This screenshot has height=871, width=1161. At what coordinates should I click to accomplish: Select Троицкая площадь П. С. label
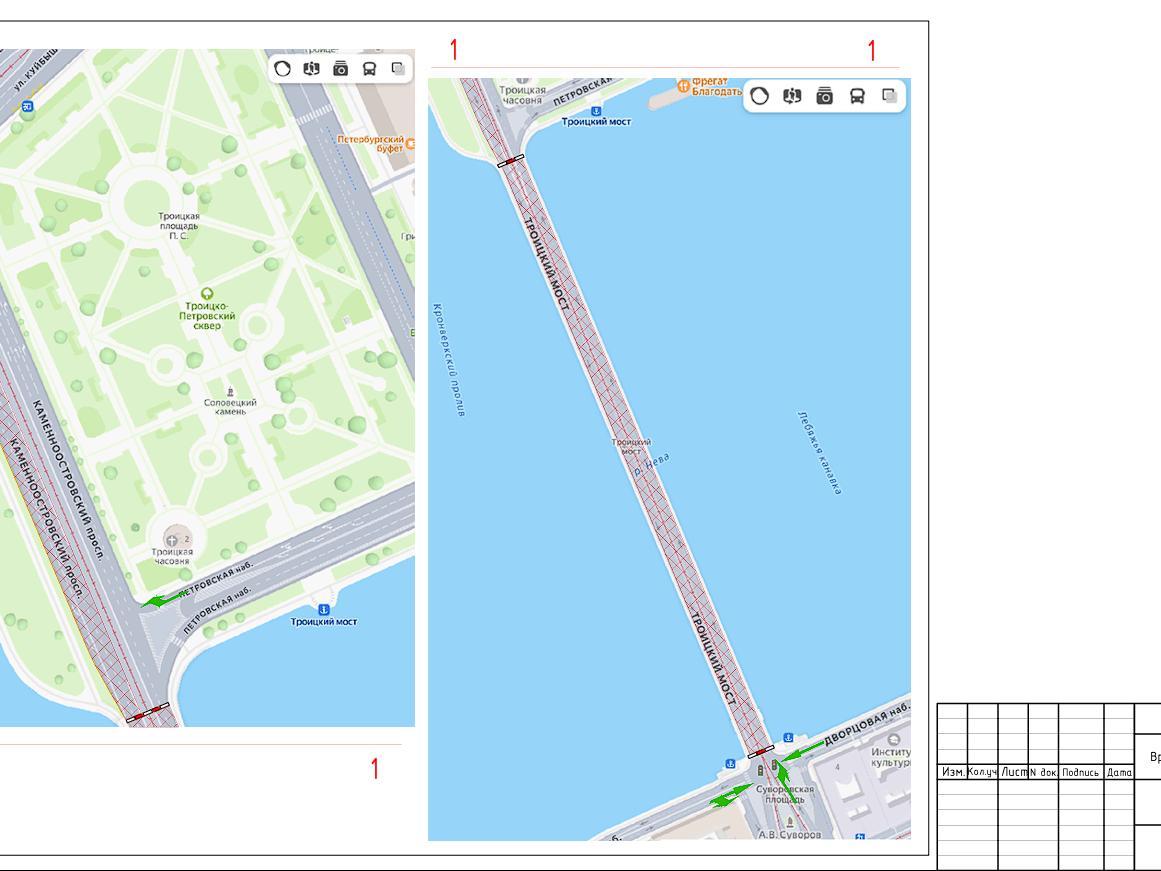tap(178, 226)
